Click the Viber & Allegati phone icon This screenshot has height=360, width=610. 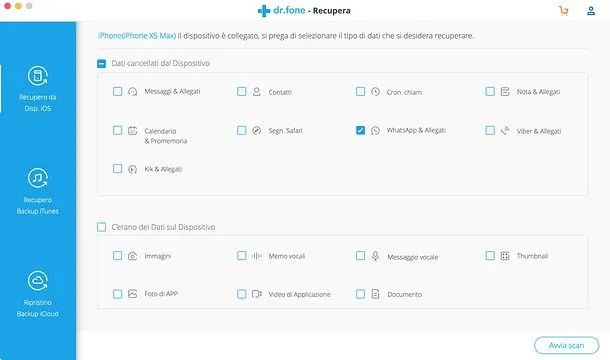505,130
